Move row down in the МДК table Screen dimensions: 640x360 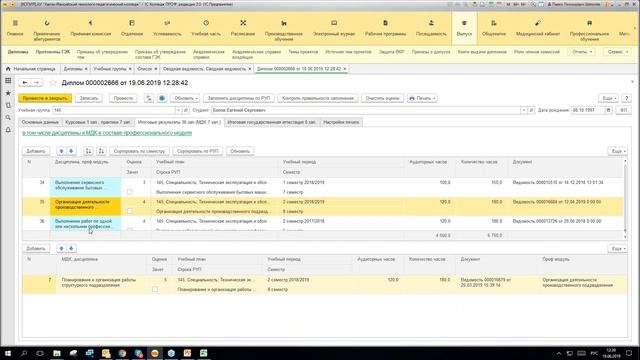71,249
